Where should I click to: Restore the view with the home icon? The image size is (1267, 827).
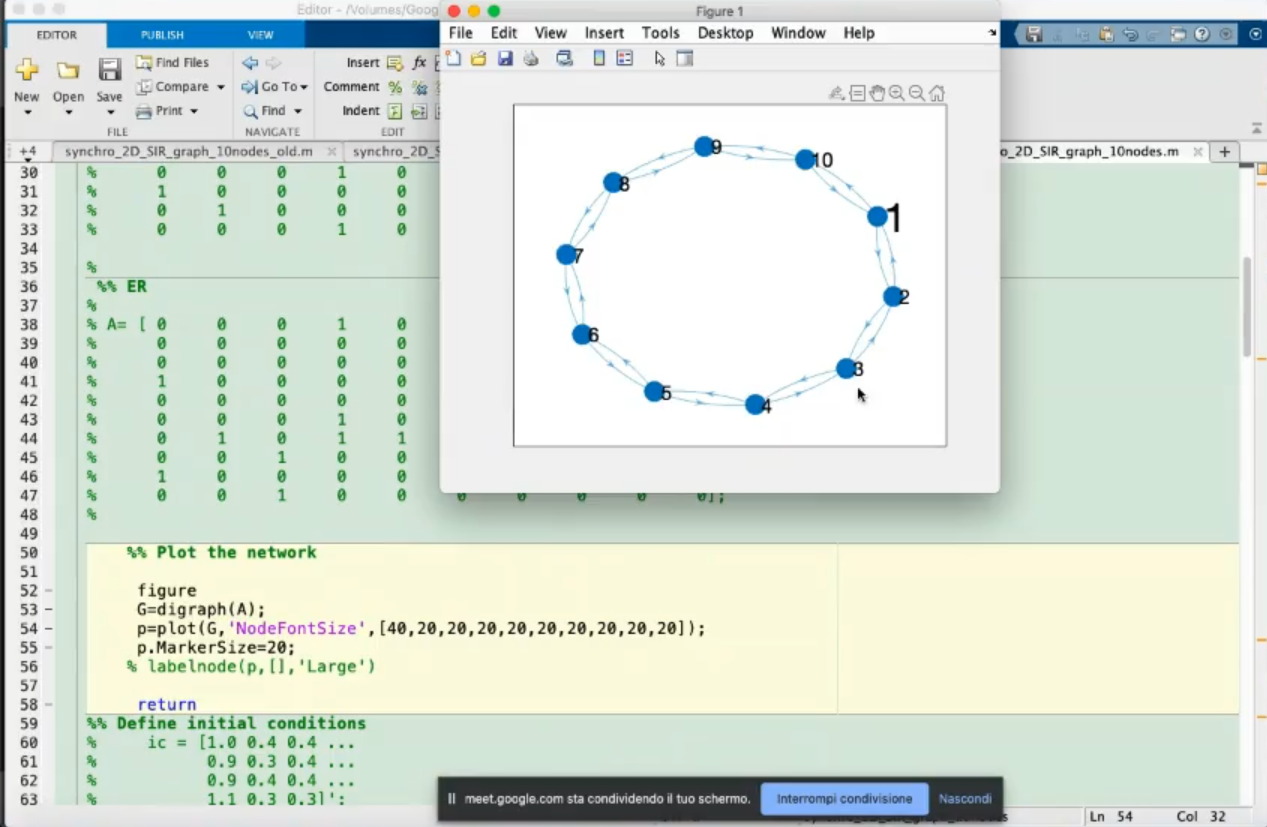click(936, 93)
